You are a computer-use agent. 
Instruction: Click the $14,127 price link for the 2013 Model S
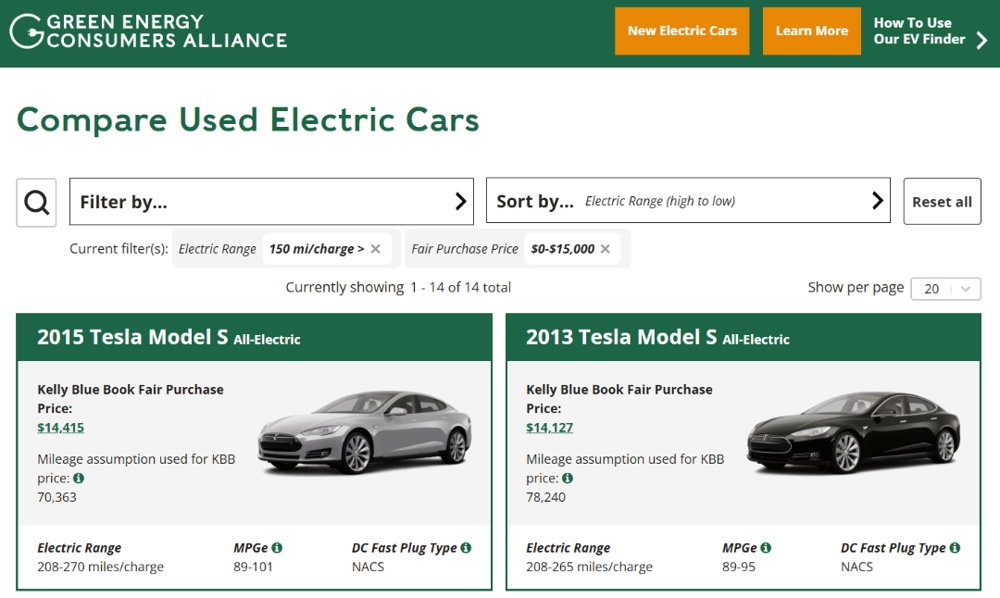coord(549,427)
